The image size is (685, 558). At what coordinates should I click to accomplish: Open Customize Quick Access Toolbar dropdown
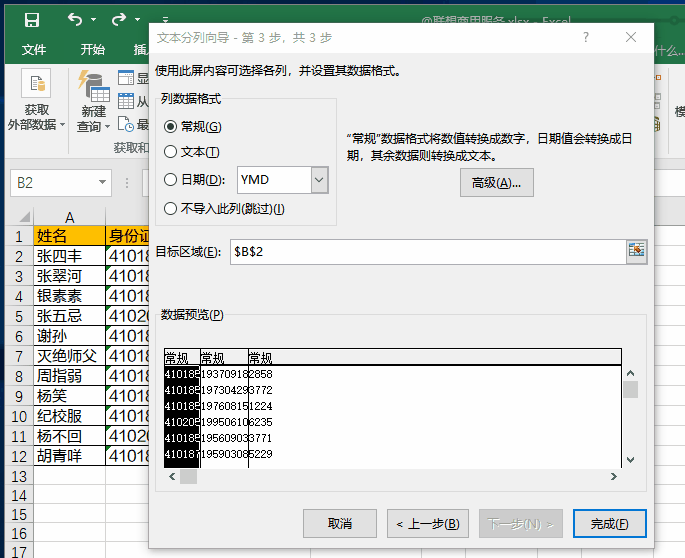coord(165,19)
